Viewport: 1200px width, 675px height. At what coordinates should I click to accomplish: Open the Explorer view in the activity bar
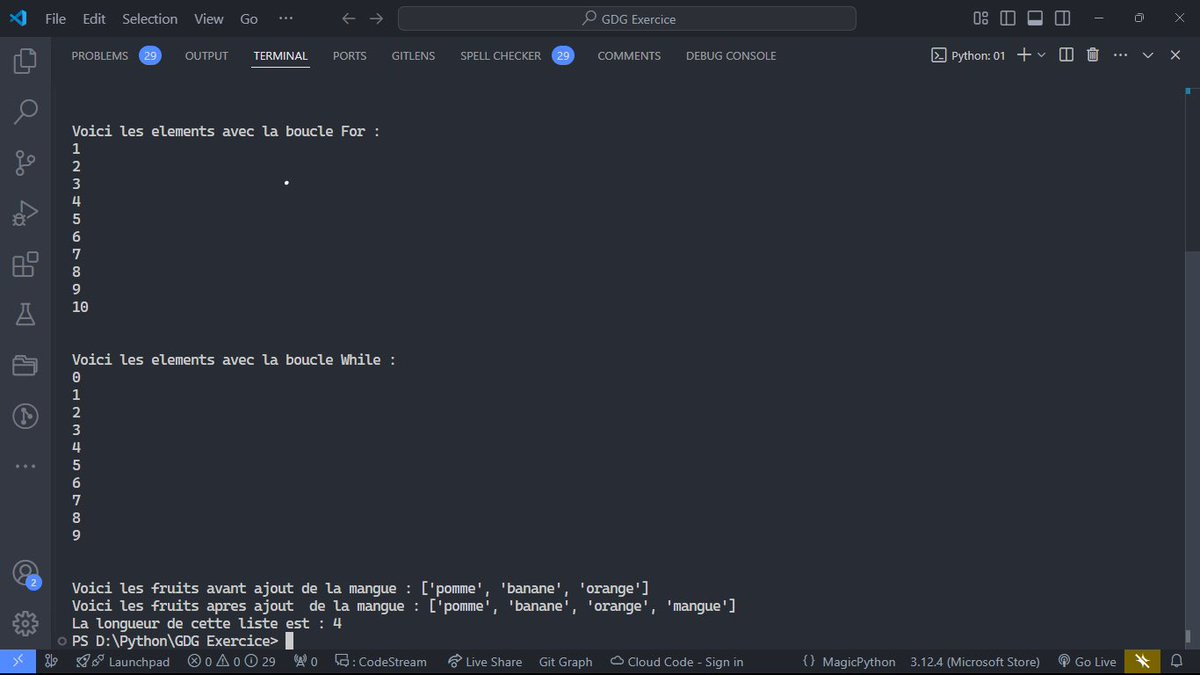(25, 62)
